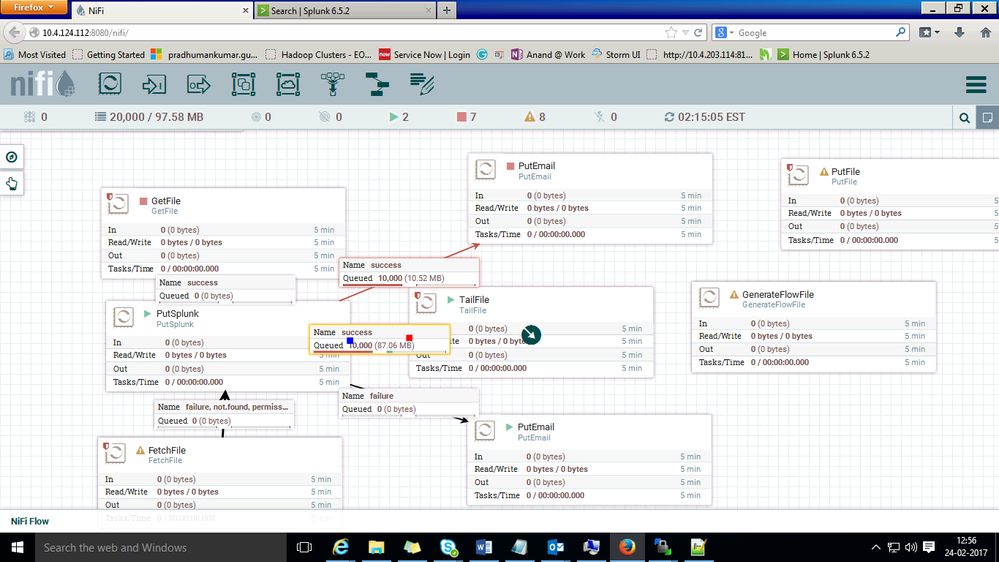The width and height of the screenshot is (999, 562).
Task: Select the PutSplunk processor title
Action: [177, 313]
